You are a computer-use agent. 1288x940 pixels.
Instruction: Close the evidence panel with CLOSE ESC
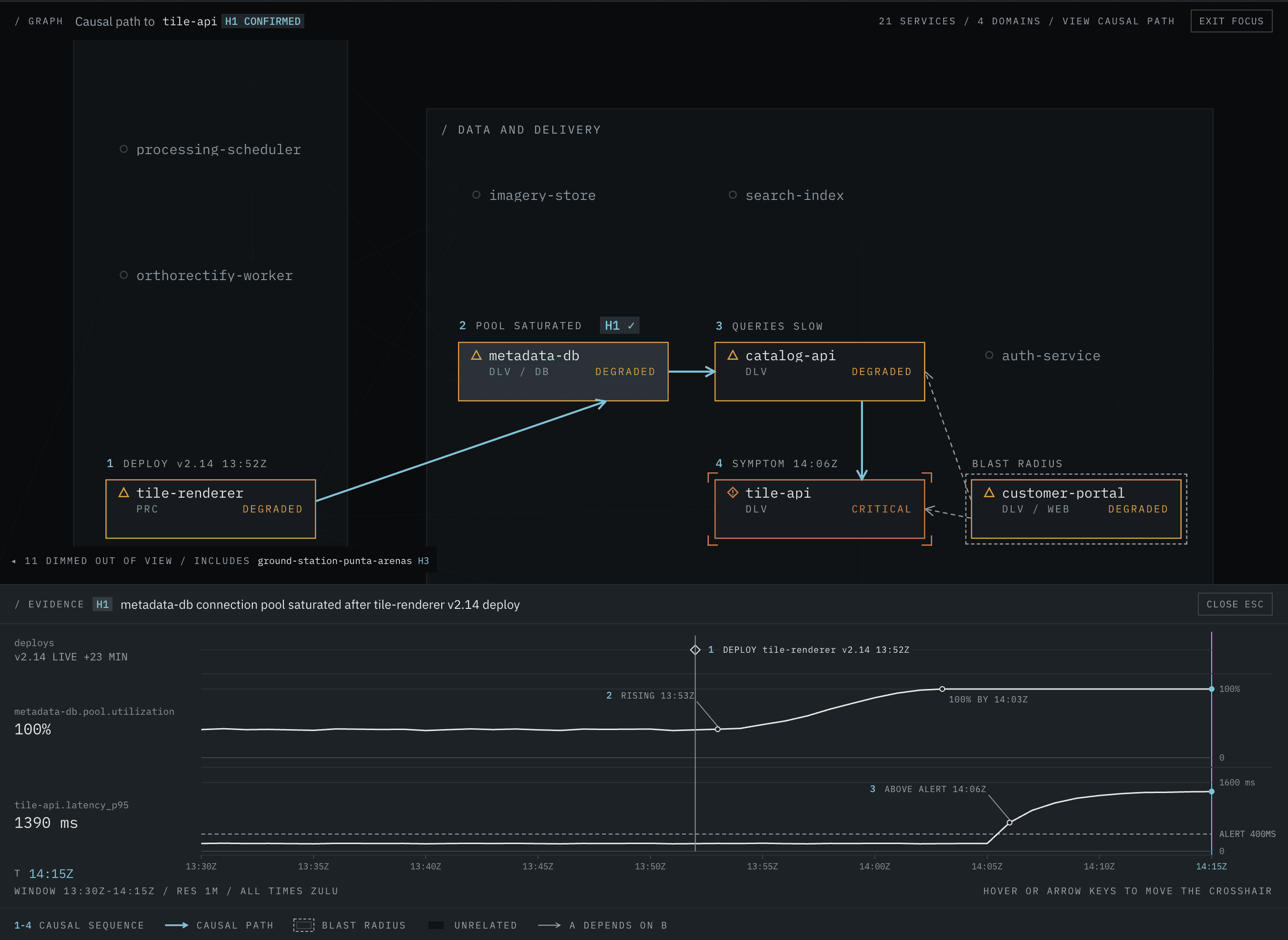coord(1235,604)
